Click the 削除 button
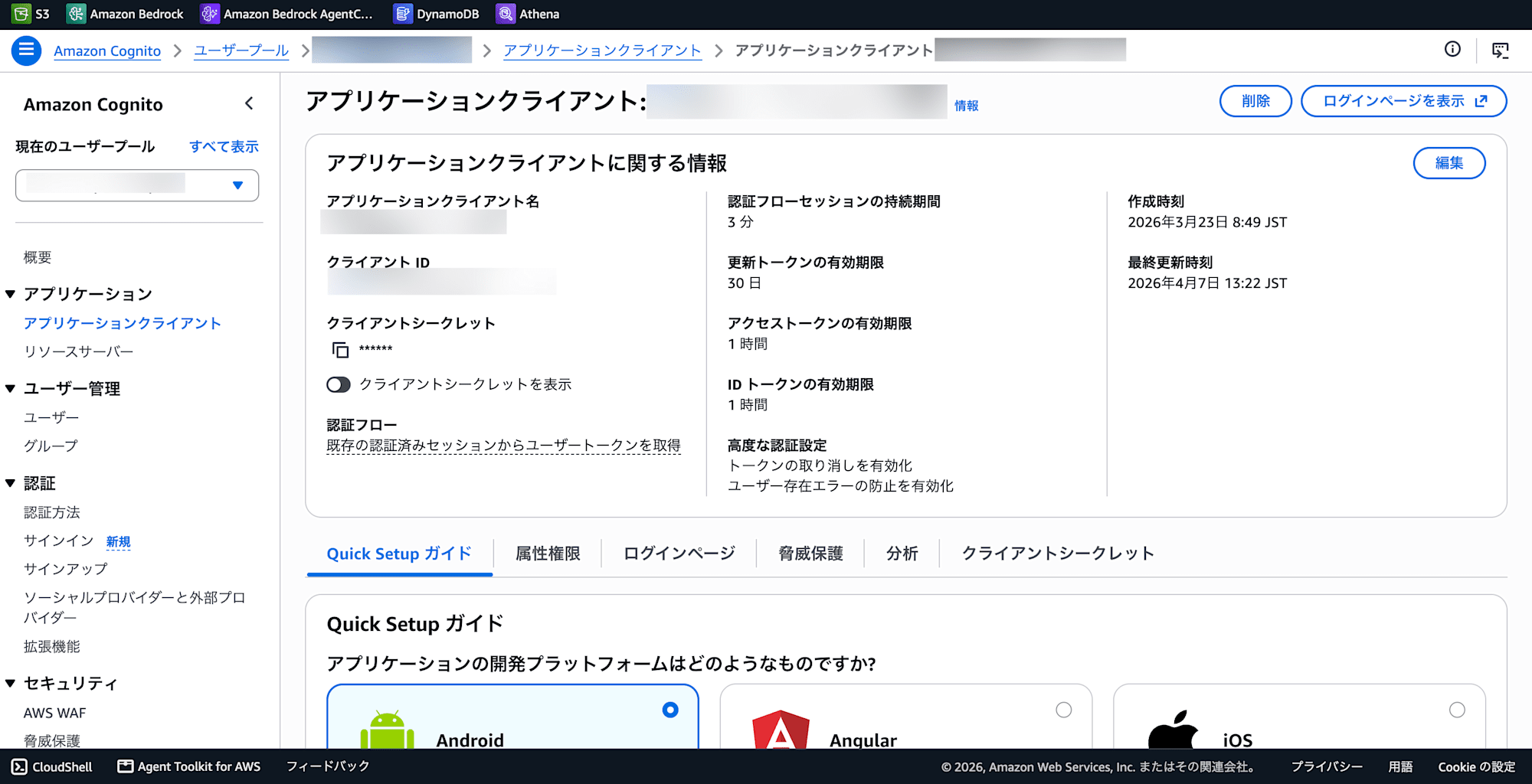Screen dimensions: 1532x784 click(x=1255, y=101)
